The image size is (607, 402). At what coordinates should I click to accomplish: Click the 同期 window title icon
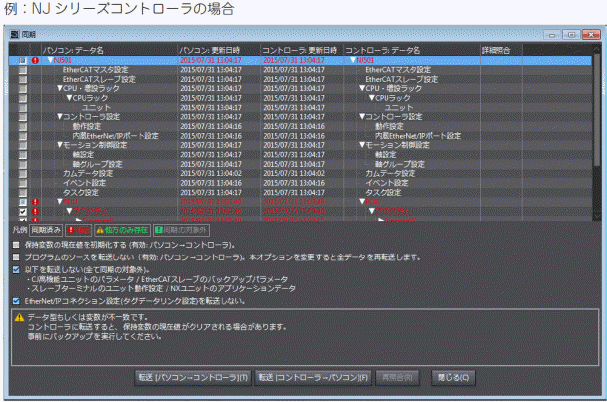click(14, 34)
